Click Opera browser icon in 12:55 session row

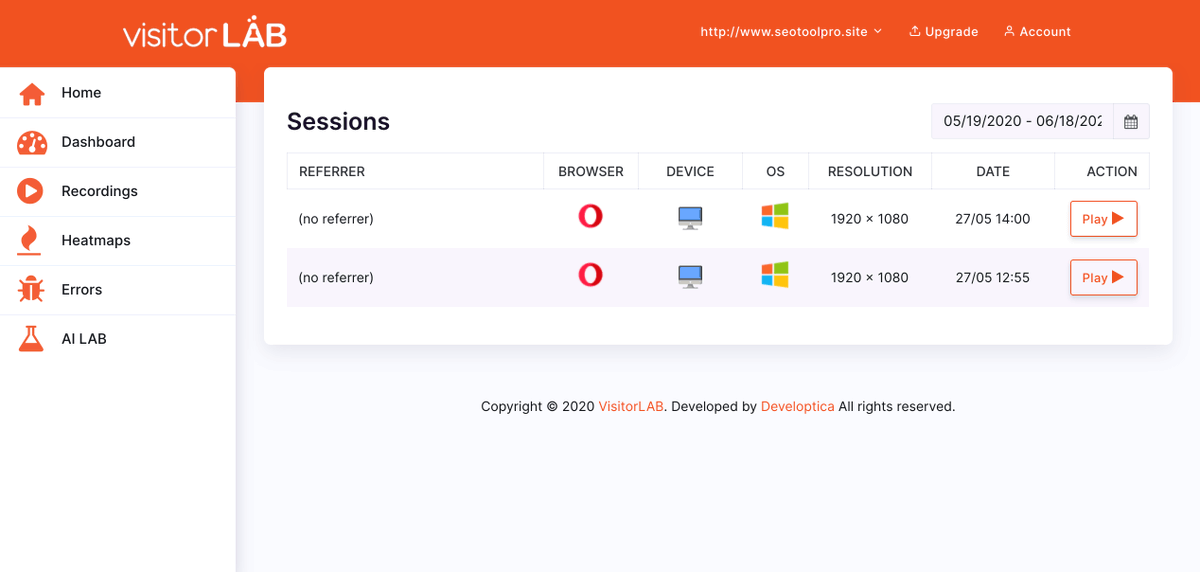pyautogui.click(x=591, y=275)
